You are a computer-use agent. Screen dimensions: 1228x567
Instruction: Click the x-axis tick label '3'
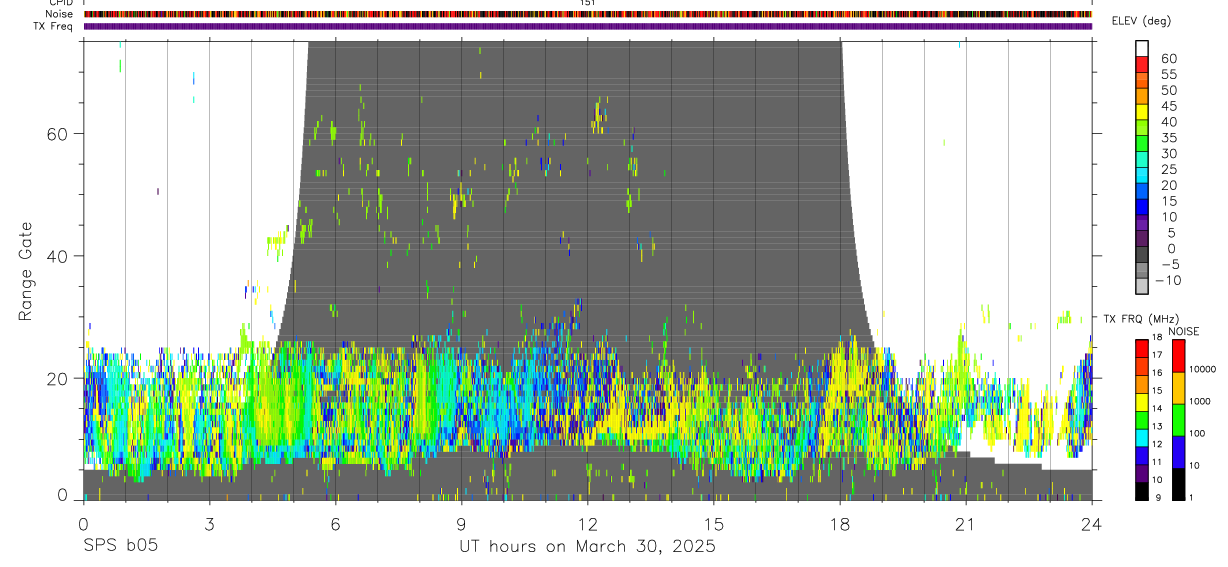coord(209,523)
